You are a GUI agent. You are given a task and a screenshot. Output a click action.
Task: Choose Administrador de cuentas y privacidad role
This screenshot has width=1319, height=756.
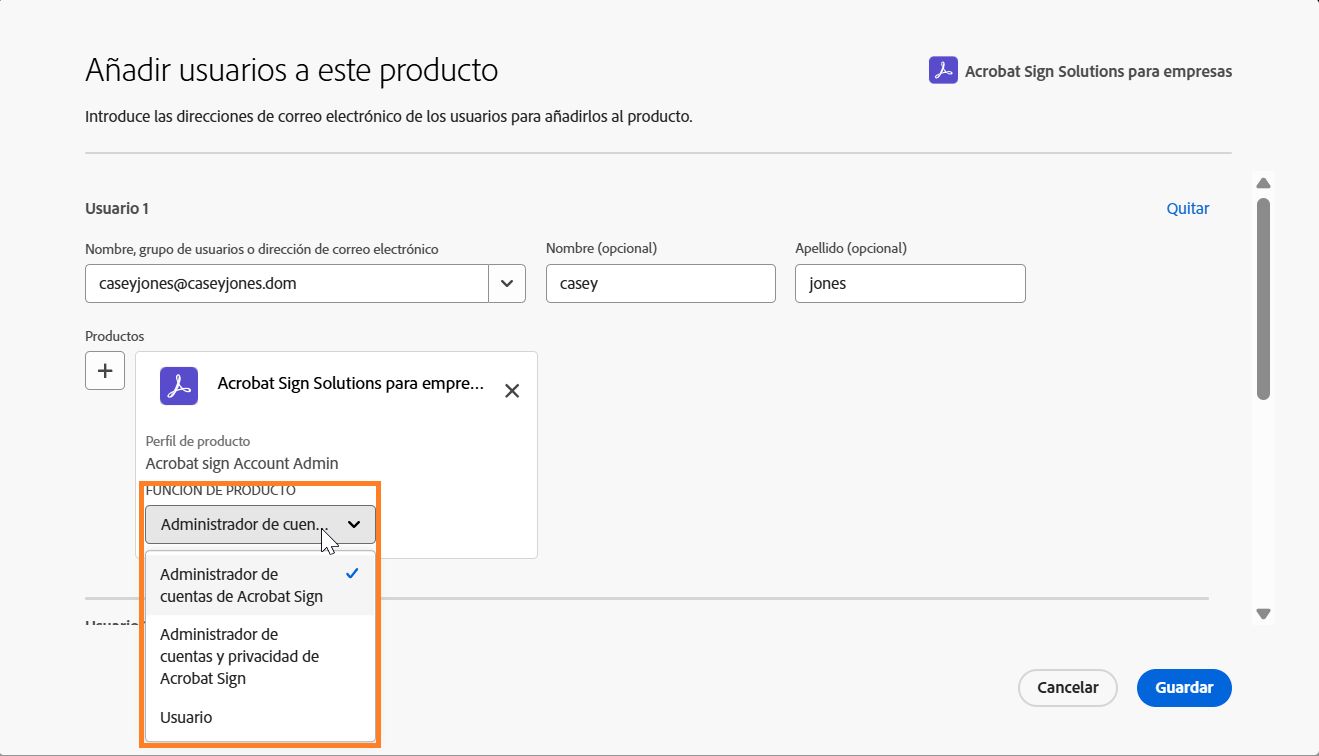(x=239, y=656)
